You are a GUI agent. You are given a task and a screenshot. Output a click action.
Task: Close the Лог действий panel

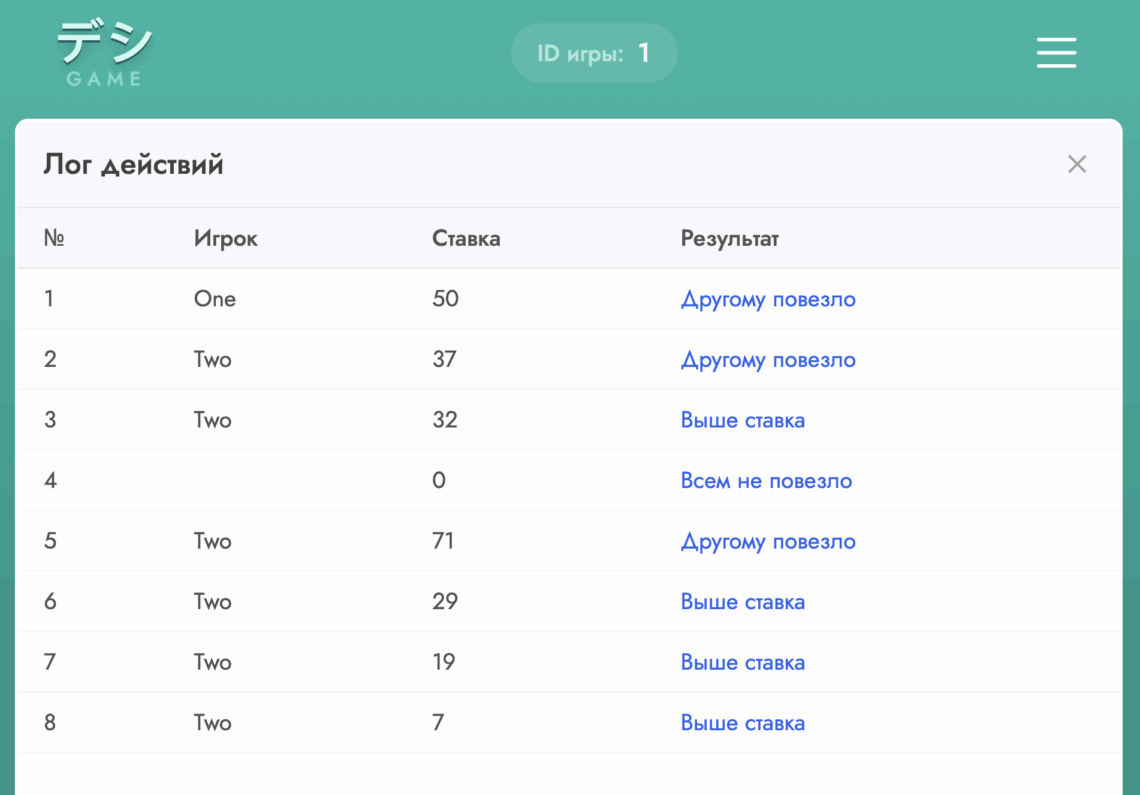point(1076,165)
